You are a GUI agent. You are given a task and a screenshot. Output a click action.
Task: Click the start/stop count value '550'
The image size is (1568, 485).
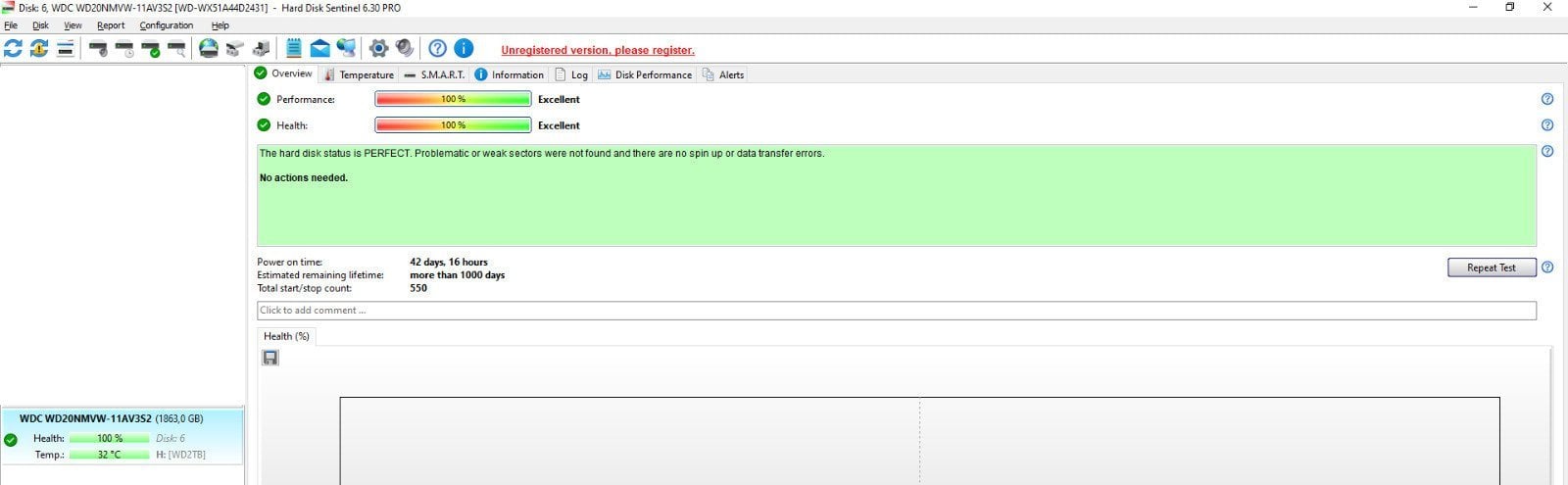(418, 288)
